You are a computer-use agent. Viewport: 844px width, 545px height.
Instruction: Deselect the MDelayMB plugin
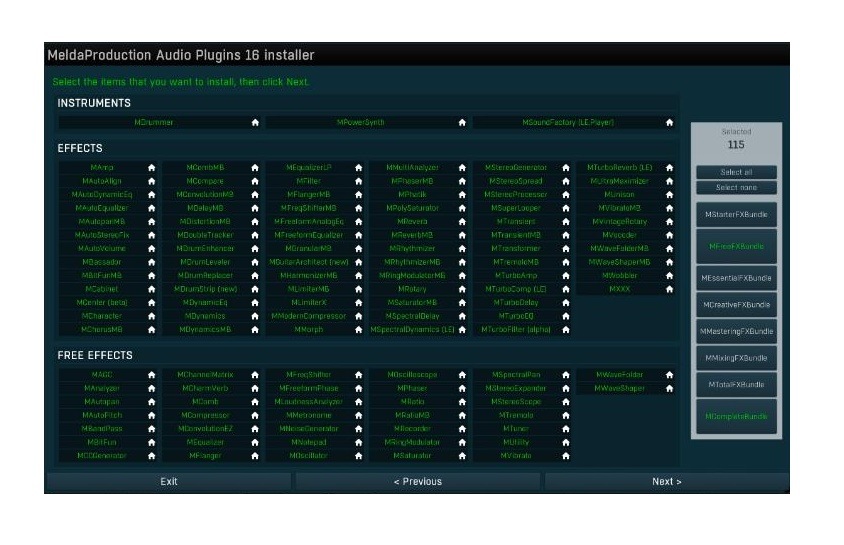pos(205,208)
